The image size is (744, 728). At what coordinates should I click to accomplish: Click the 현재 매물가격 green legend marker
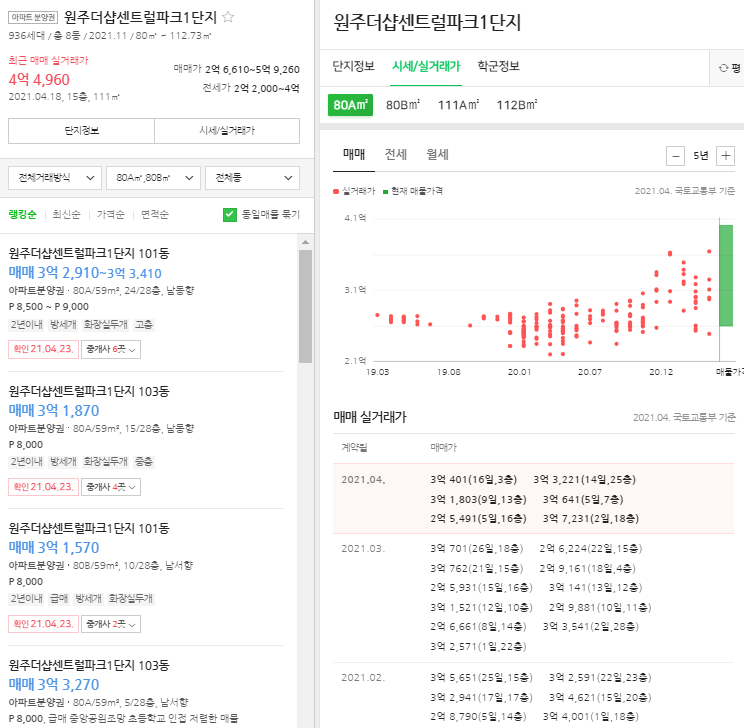click(x=386, y=191)
